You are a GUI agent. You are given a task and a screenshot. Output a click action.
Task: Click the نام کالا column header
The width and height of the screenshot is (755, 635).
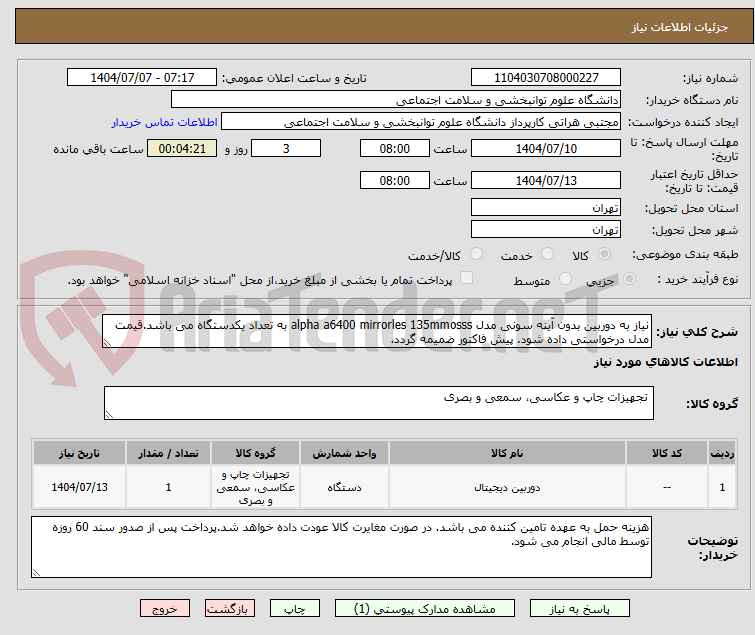[508, 453]
